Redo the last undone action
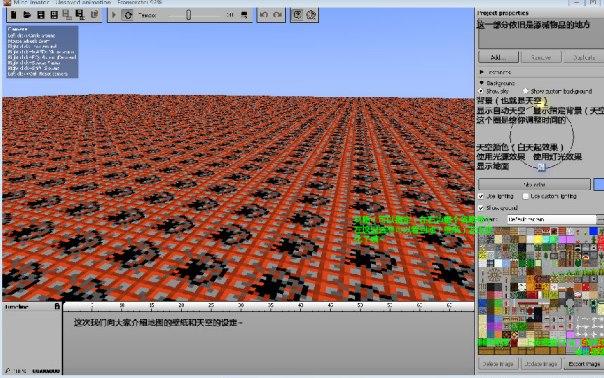 [277, 15]
